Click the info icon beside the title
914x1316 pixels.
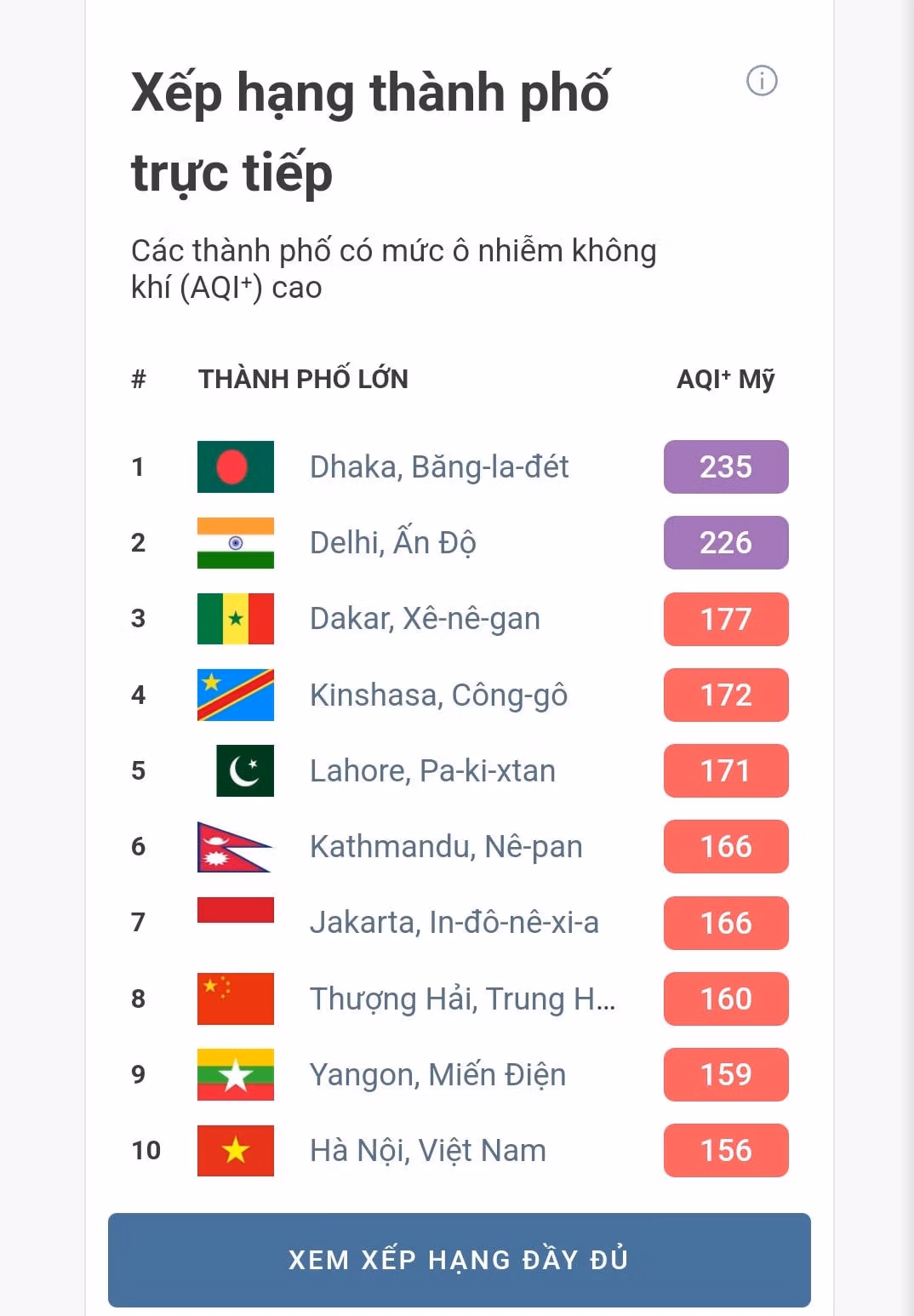(x=762, y=81)
